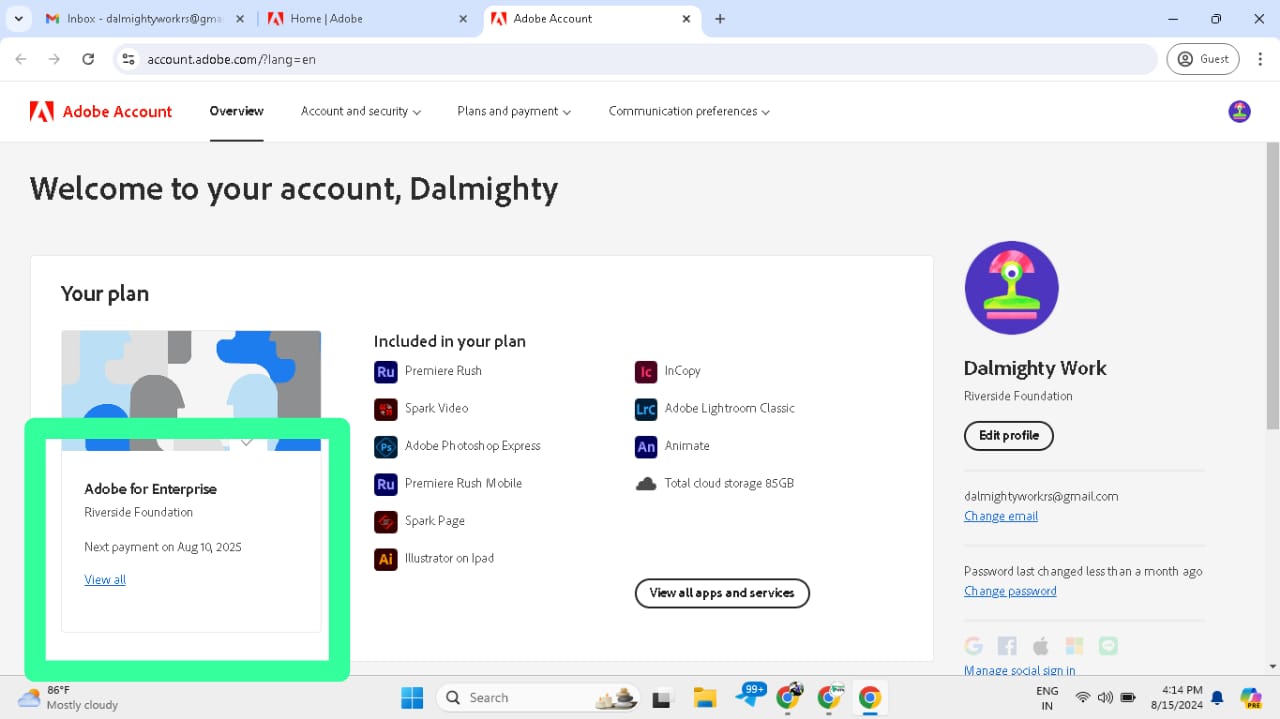Click the 'Illustrator on Ipad' label
This screenshot has width=1280, height=719.
pyautogui.click(x=449, y=559)
